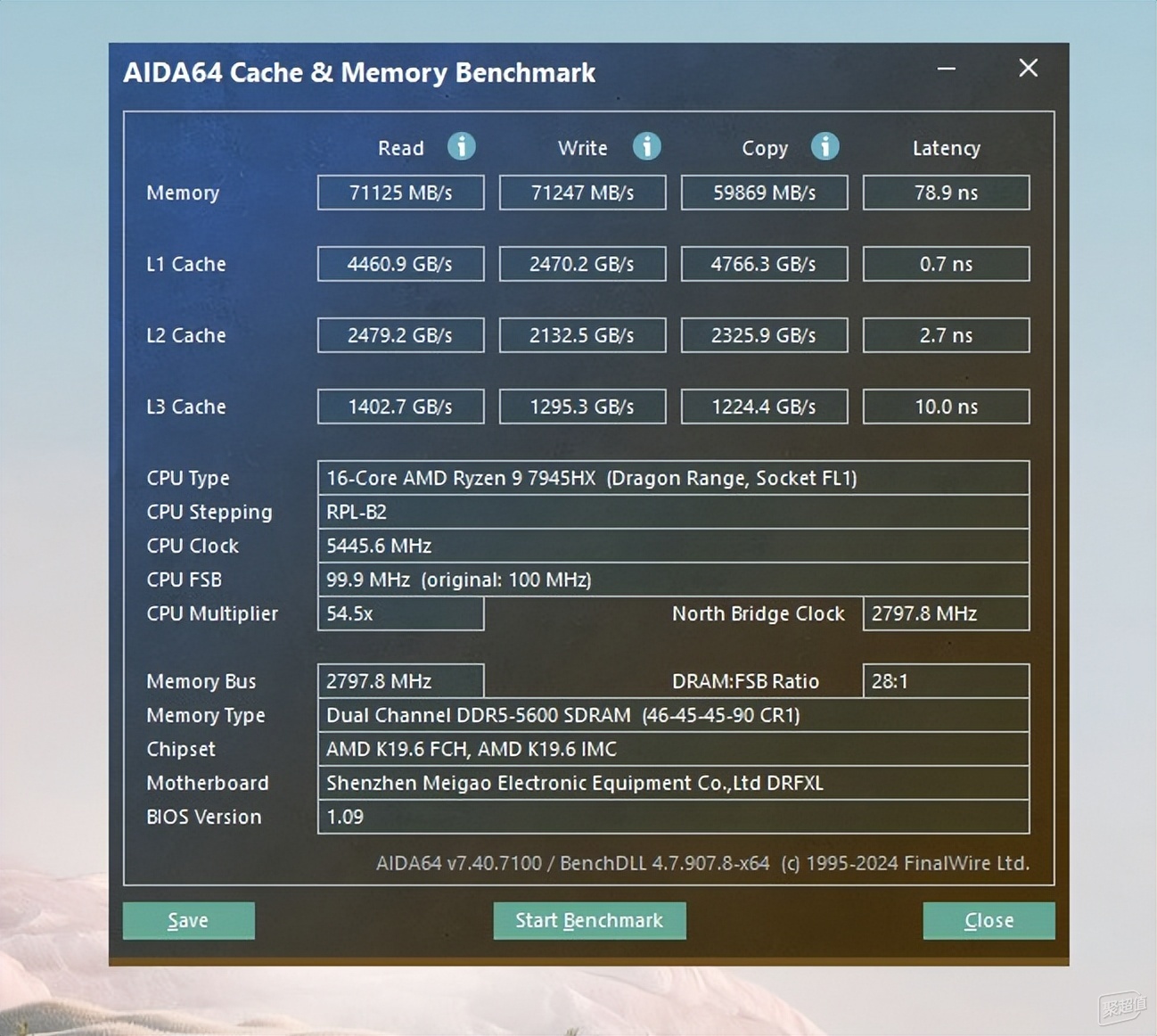Click CPU Clock field 5445.6 MHz

coord(674,546)
